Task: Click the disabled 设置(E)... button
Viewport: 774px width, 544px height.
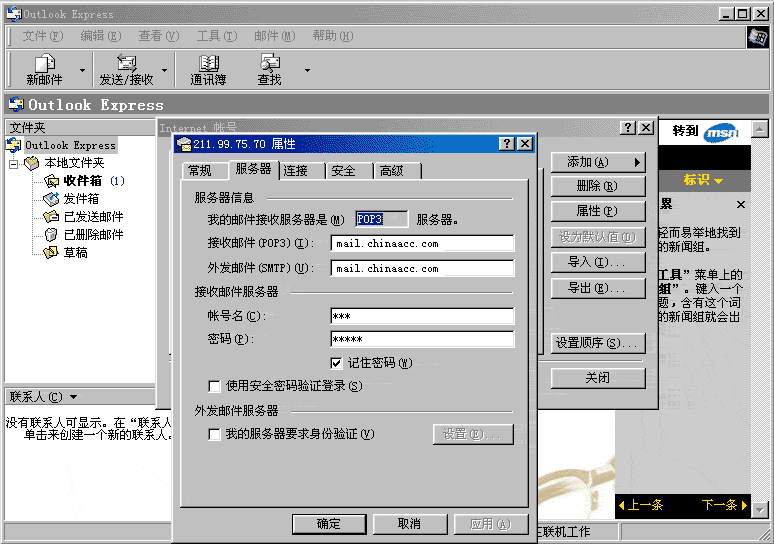Action: coord(473,434)
